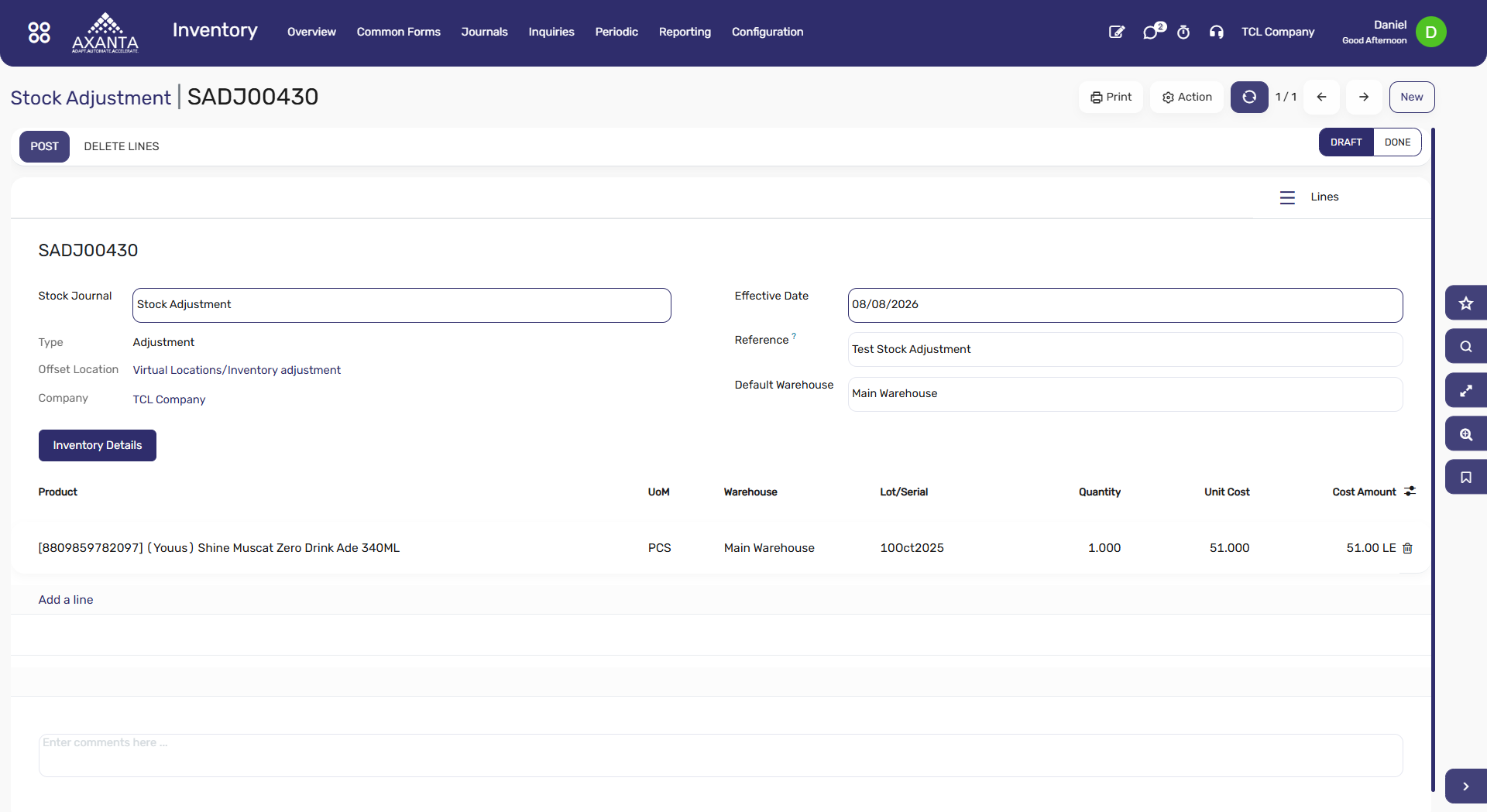Open the Default Warehouse field
The image size is (1487, 812).
1125,394
